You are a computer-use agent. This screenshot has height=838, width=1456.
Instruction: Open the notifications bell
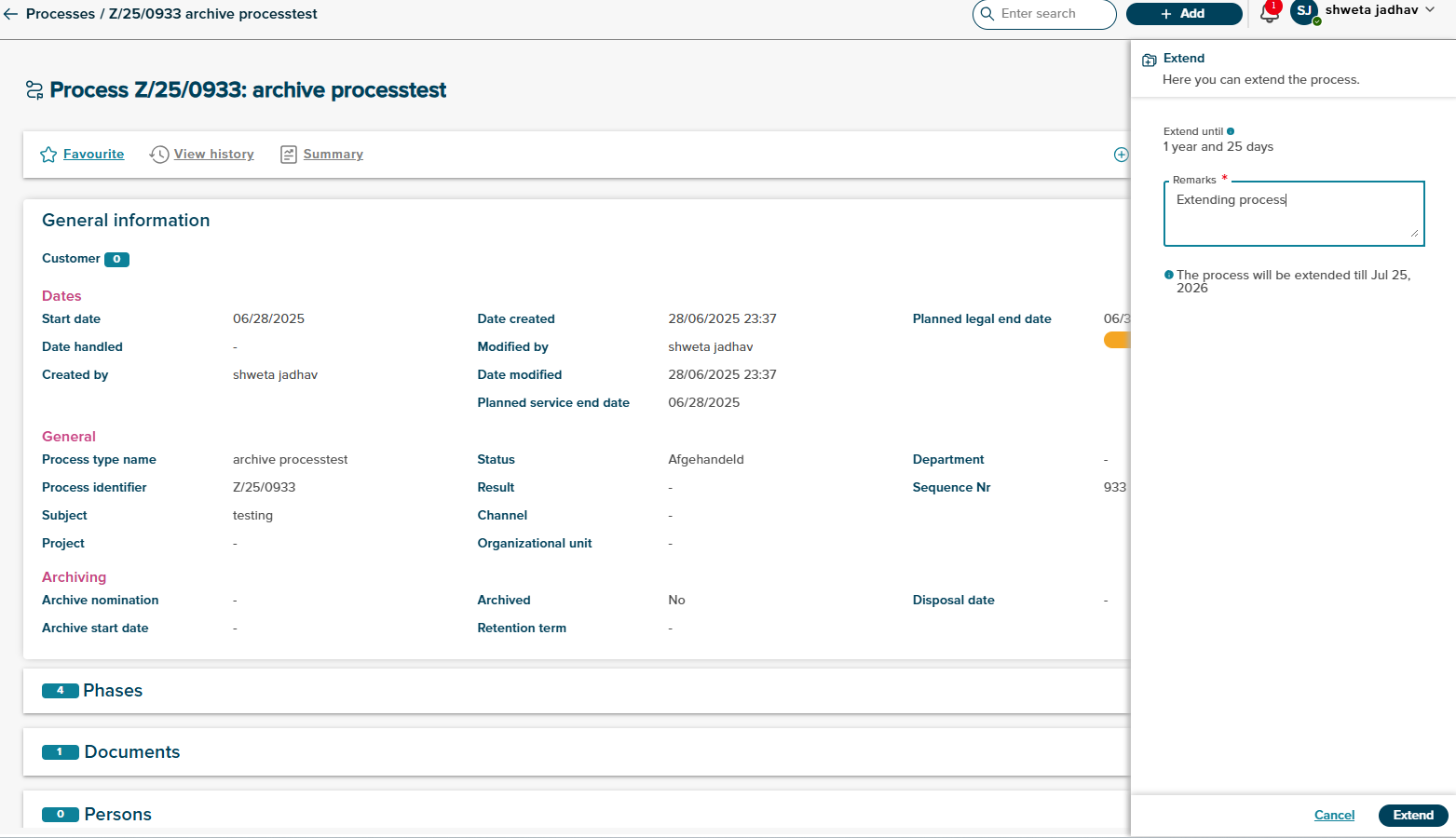(x=1269, y=13)
